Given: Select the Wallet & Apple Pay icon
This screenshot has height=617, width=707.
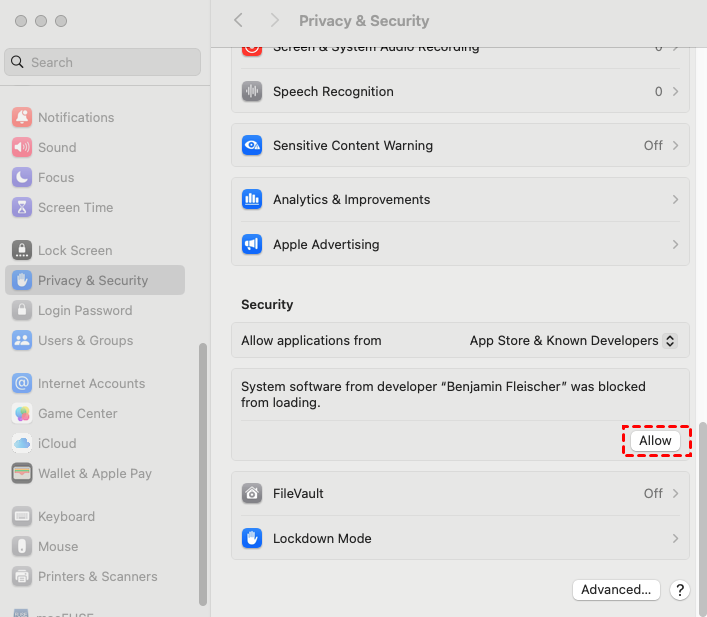Looking at the screenshot, I should pyautogui.click(x=22, y=473).
